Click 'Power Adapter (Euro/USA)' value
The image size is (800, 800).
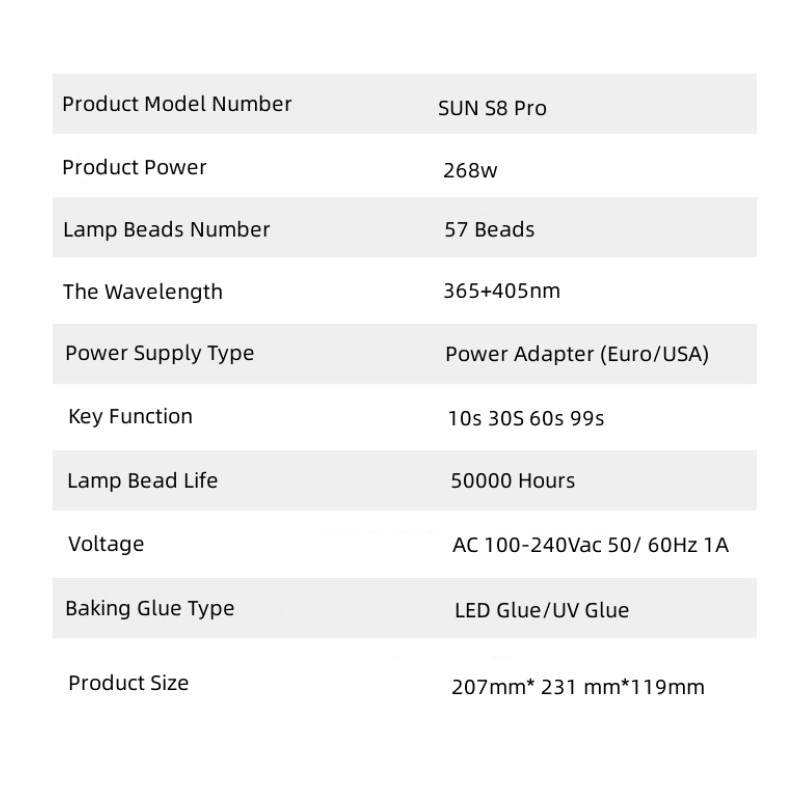[x=577, y=354]
